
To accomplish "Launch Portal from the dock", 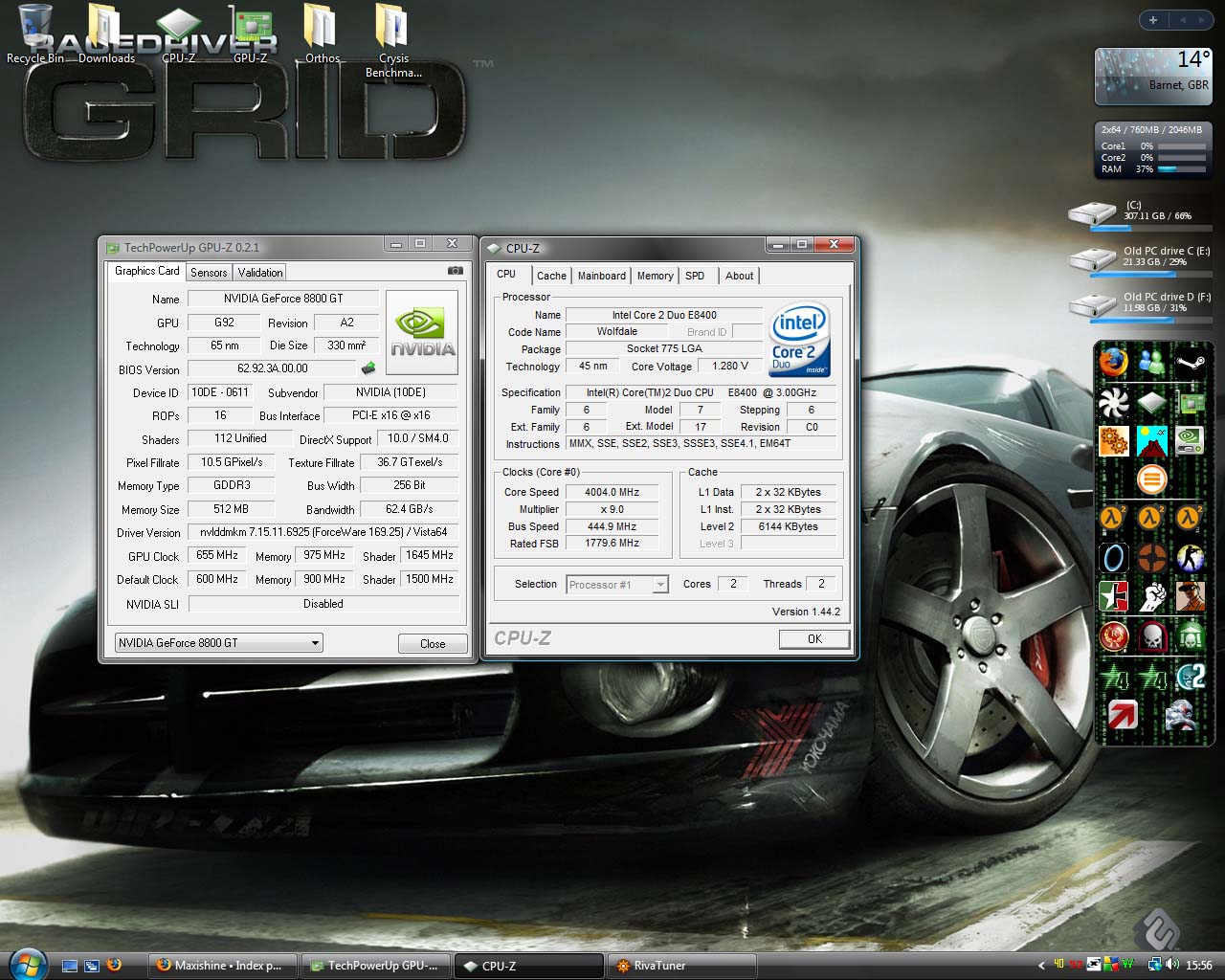I will pos(1113,557).
